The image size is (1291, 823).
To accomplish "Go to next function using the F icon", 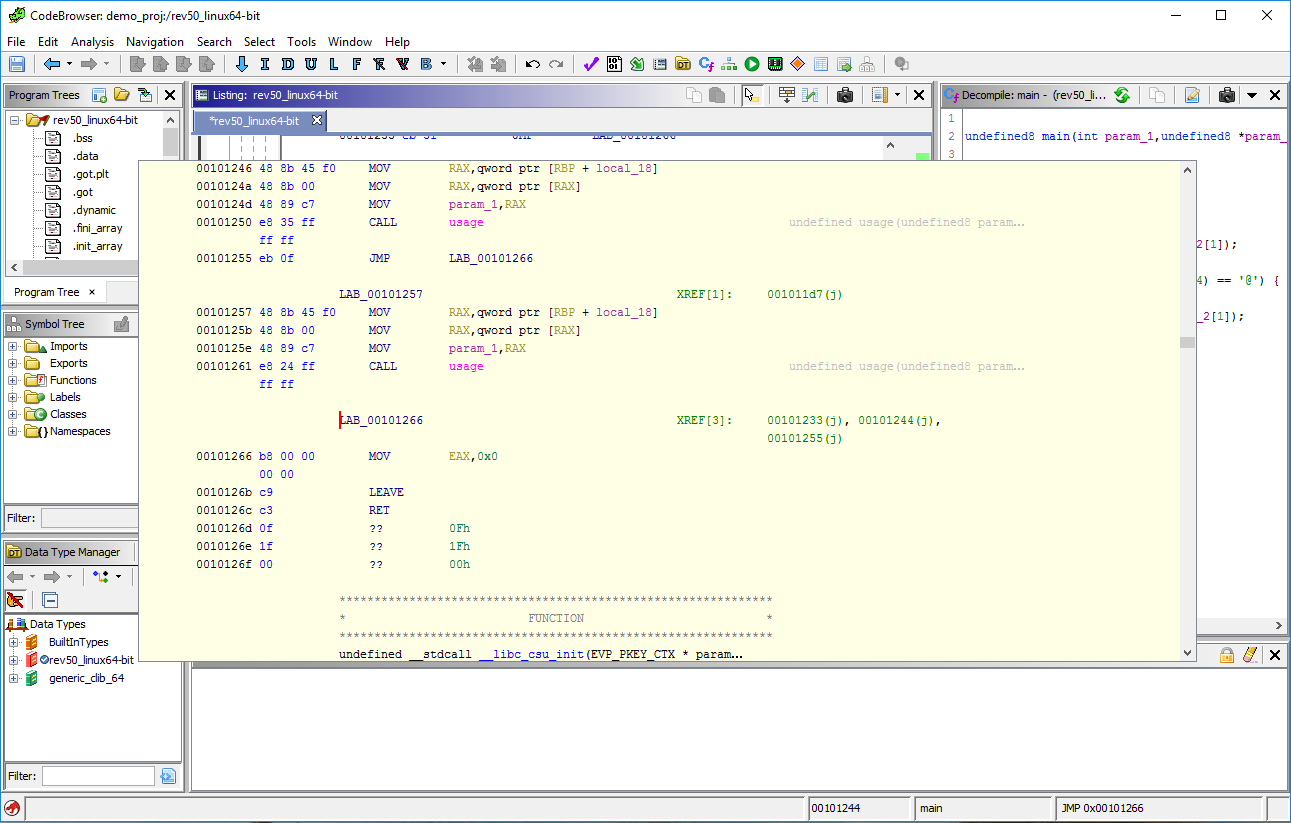I will (357, 64).
